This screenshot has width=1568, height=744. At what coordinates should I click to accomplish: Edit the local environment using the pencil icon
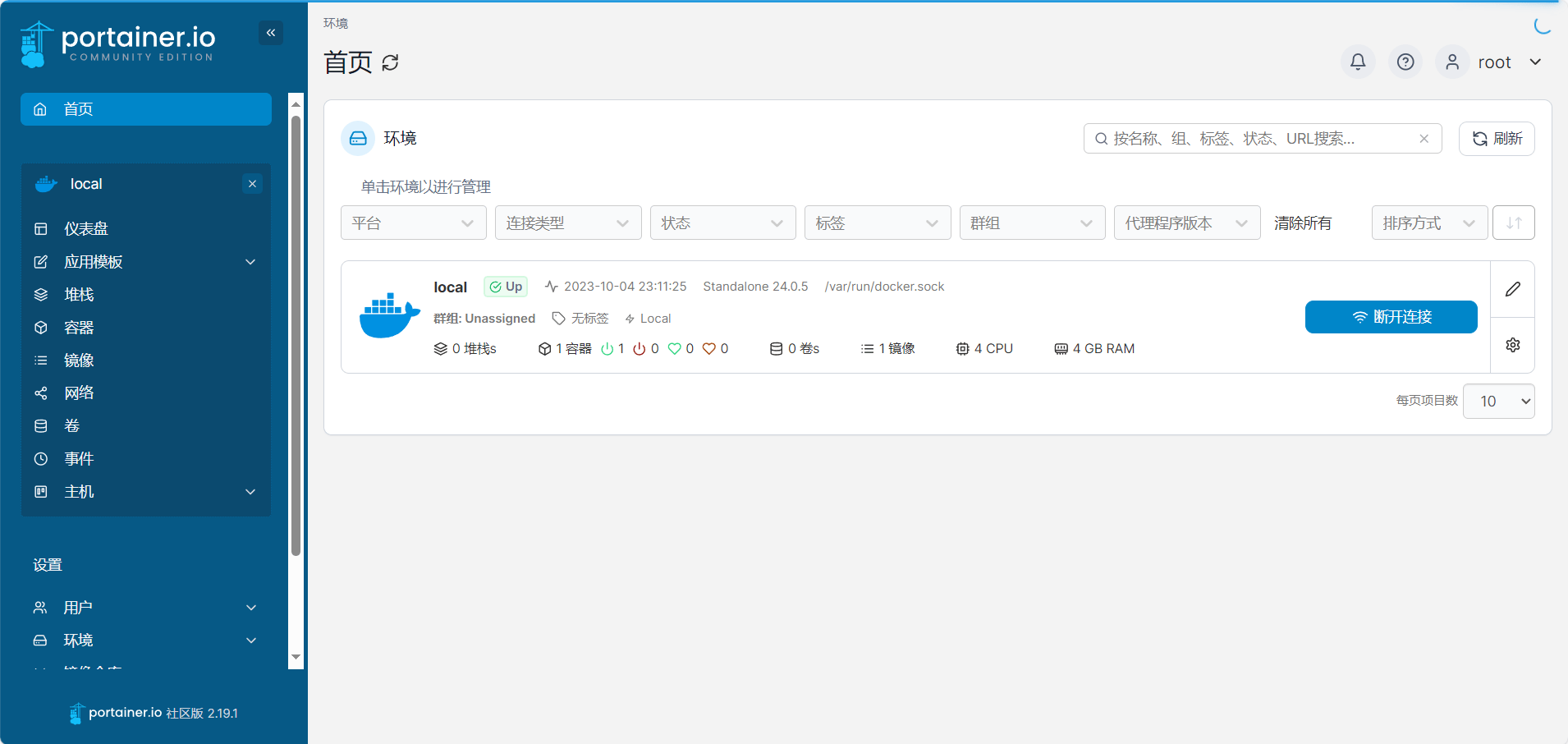pyautogui.click(x=1512, y=289)
